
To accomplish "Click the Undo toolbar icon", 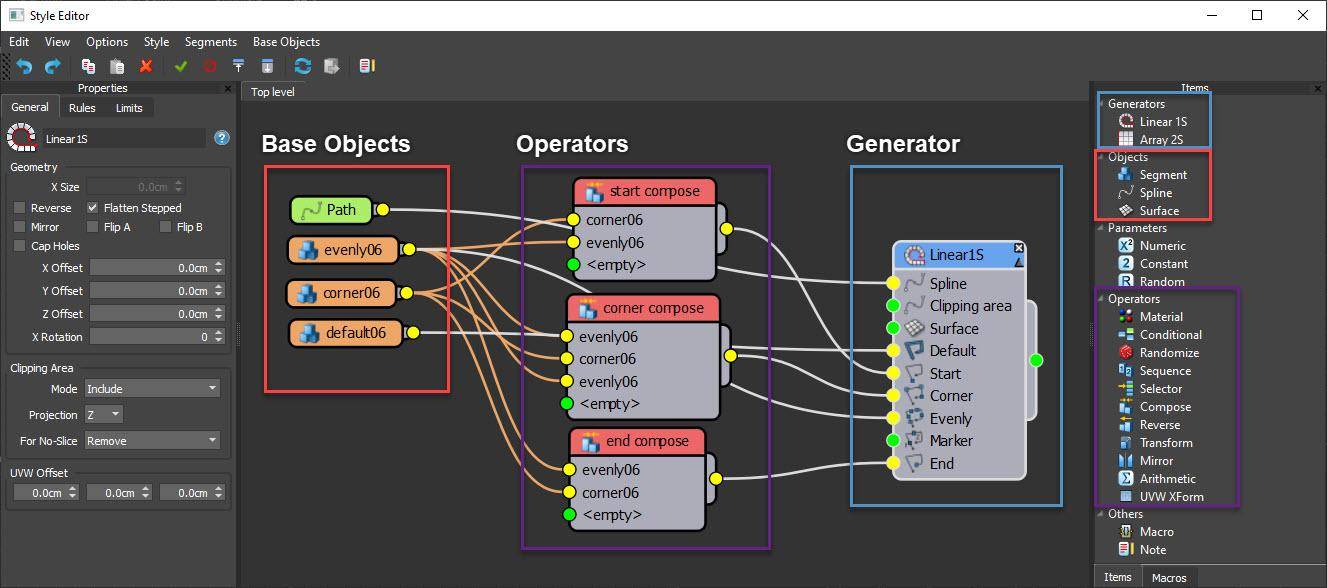I will click(x=21, y=65).
